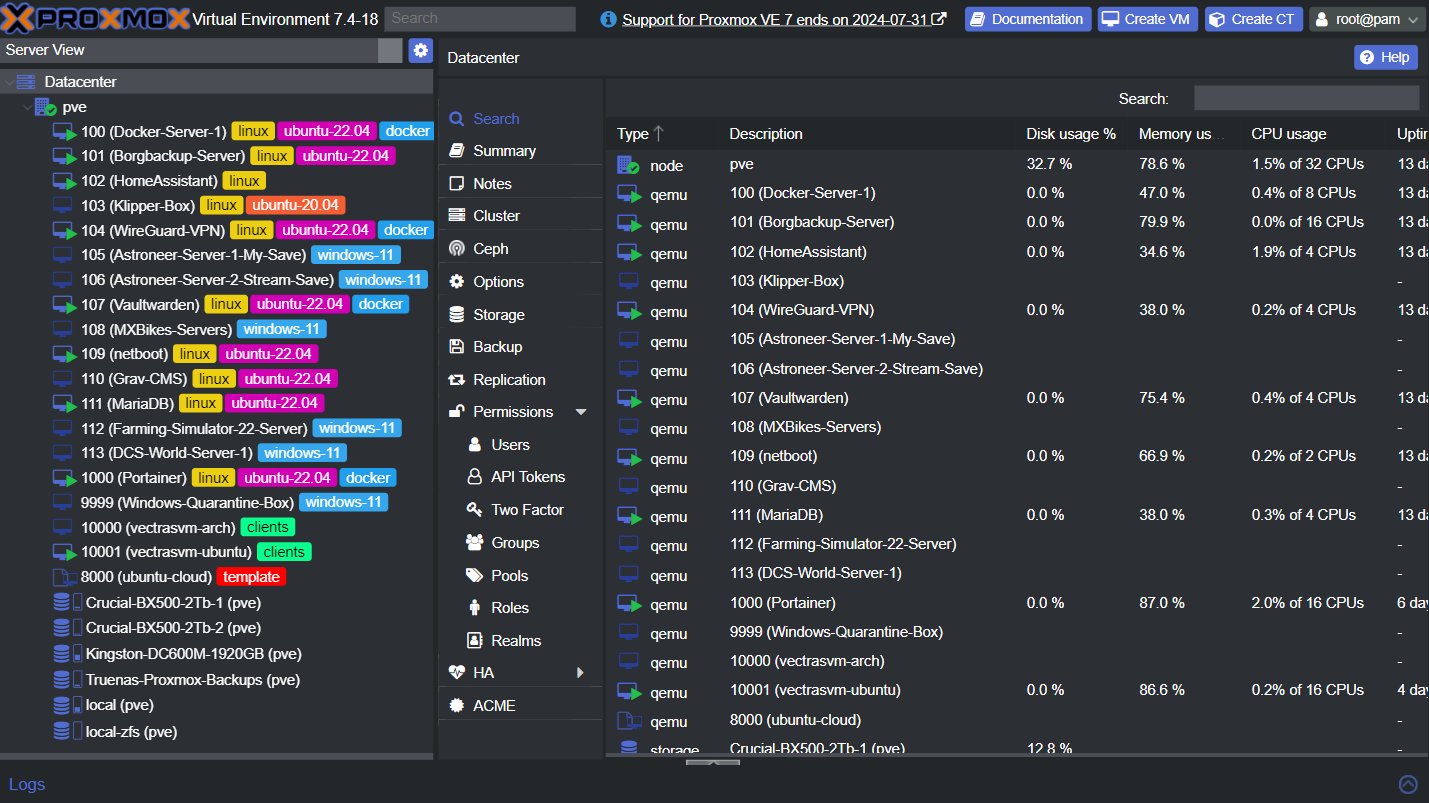This screenshot has height=803, width=1429.
Task: Click the top header search field
Action: click(480, 19)
